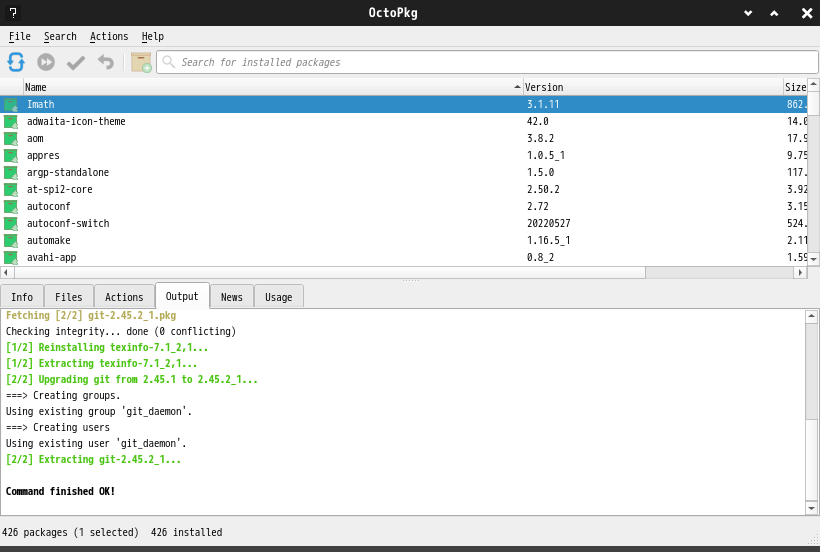The image size is (820, 552).
Task: Focus the Search for installed packages field
Action: click(487, 62)
